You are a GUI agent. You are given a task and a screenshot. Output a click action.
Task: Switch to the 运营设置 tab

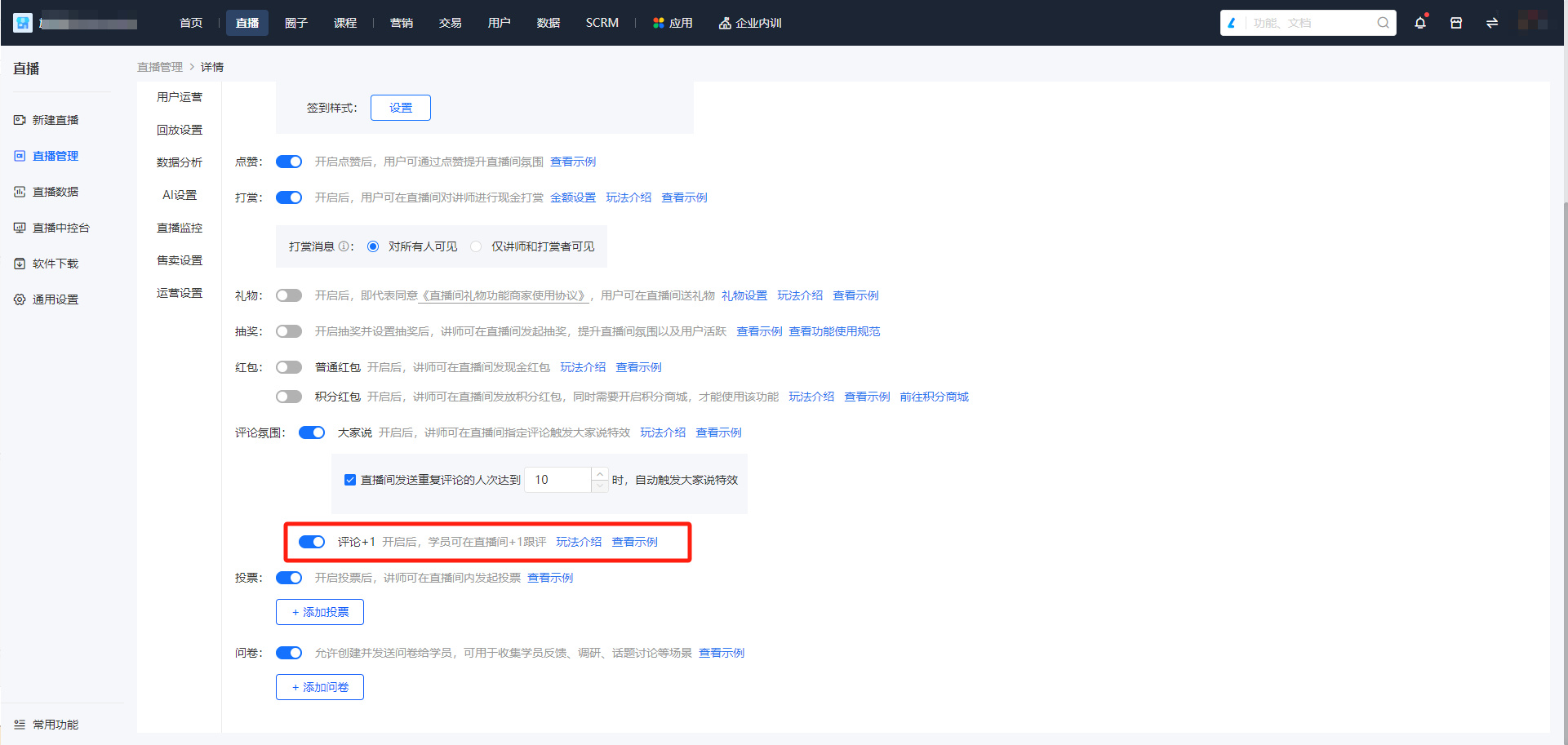click(x=180, y=293)
